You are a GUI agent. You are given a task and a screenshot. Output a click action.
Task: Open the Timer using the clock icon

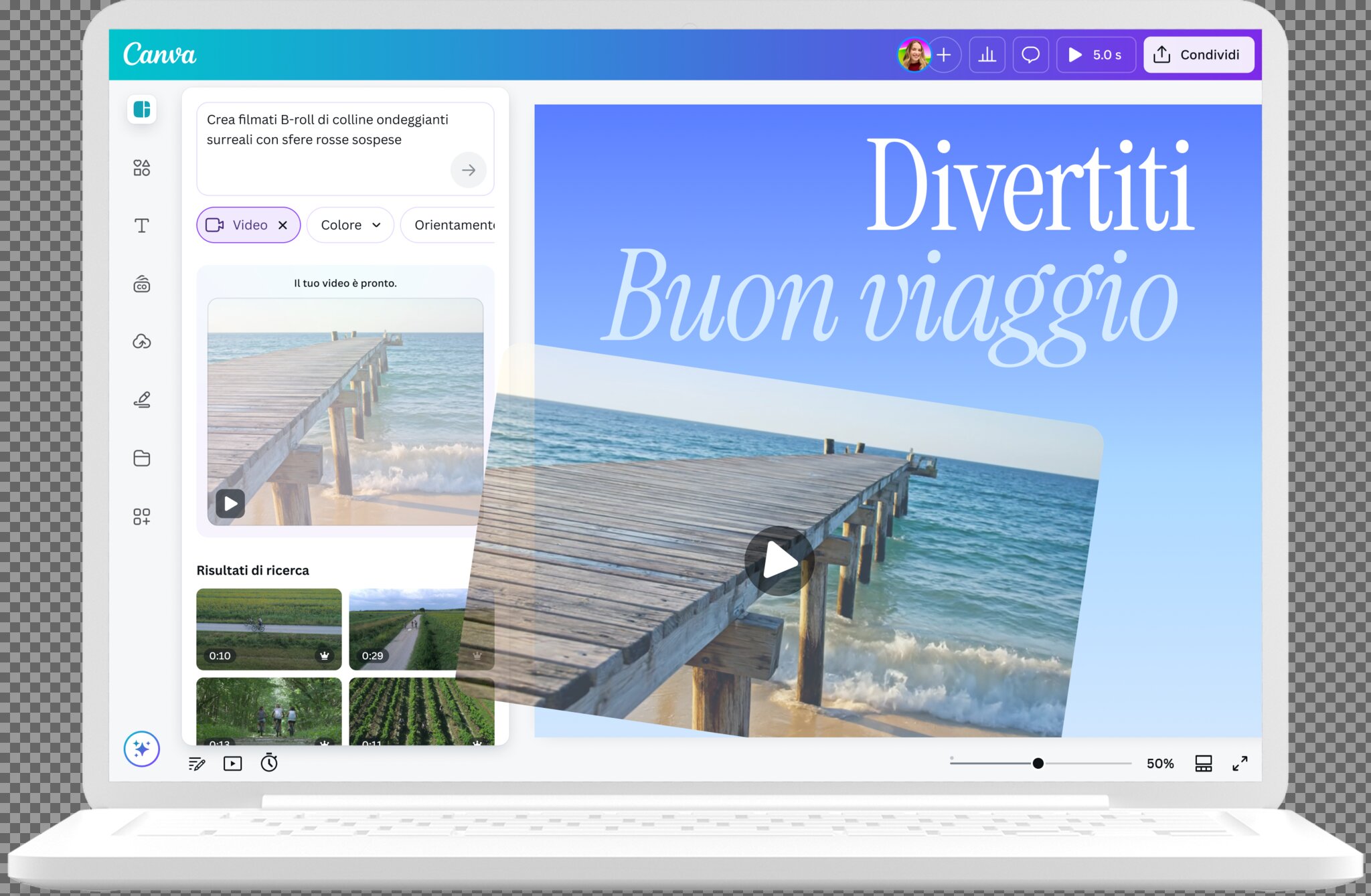270,763
